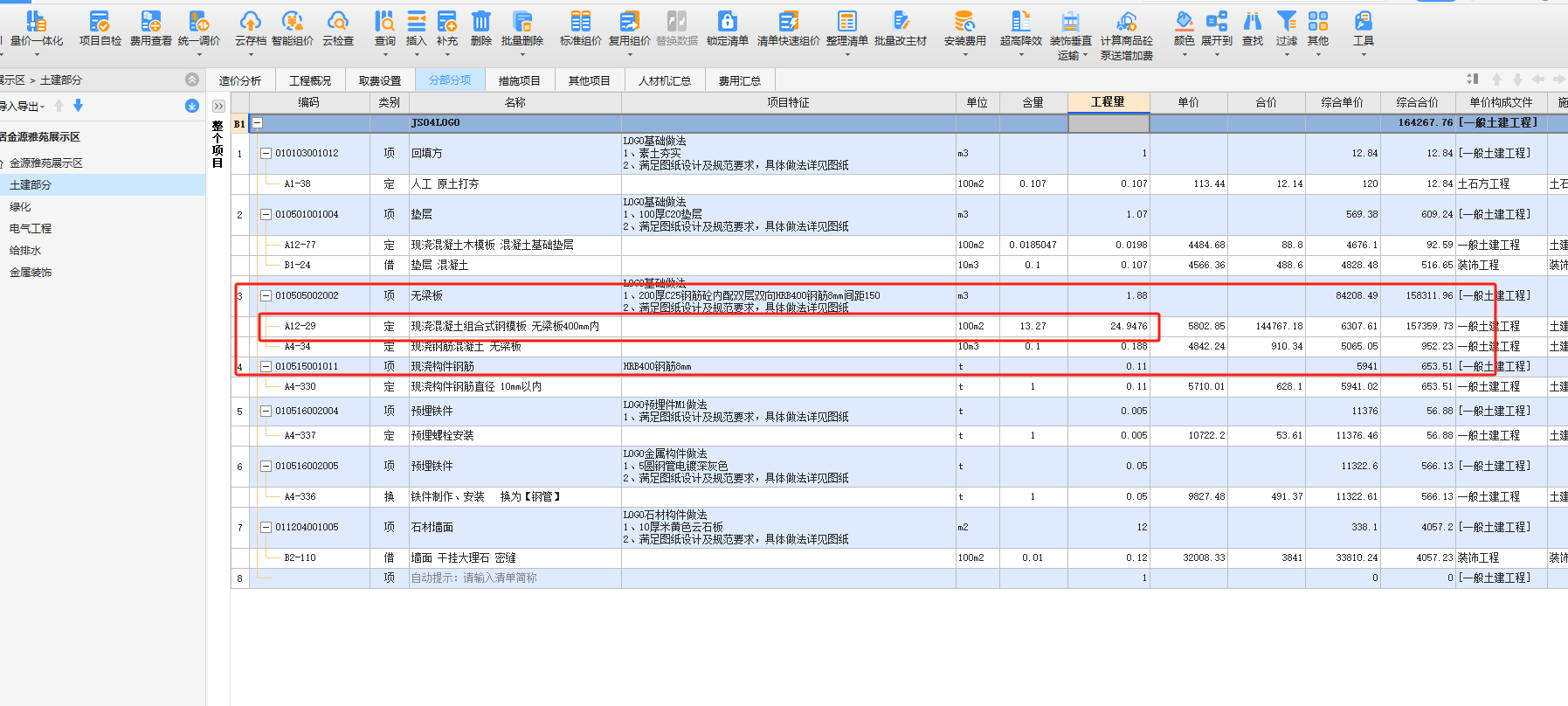
Task: Expand the 整个项目 side panel with the >> button
Action: click(x=218, y=106)
